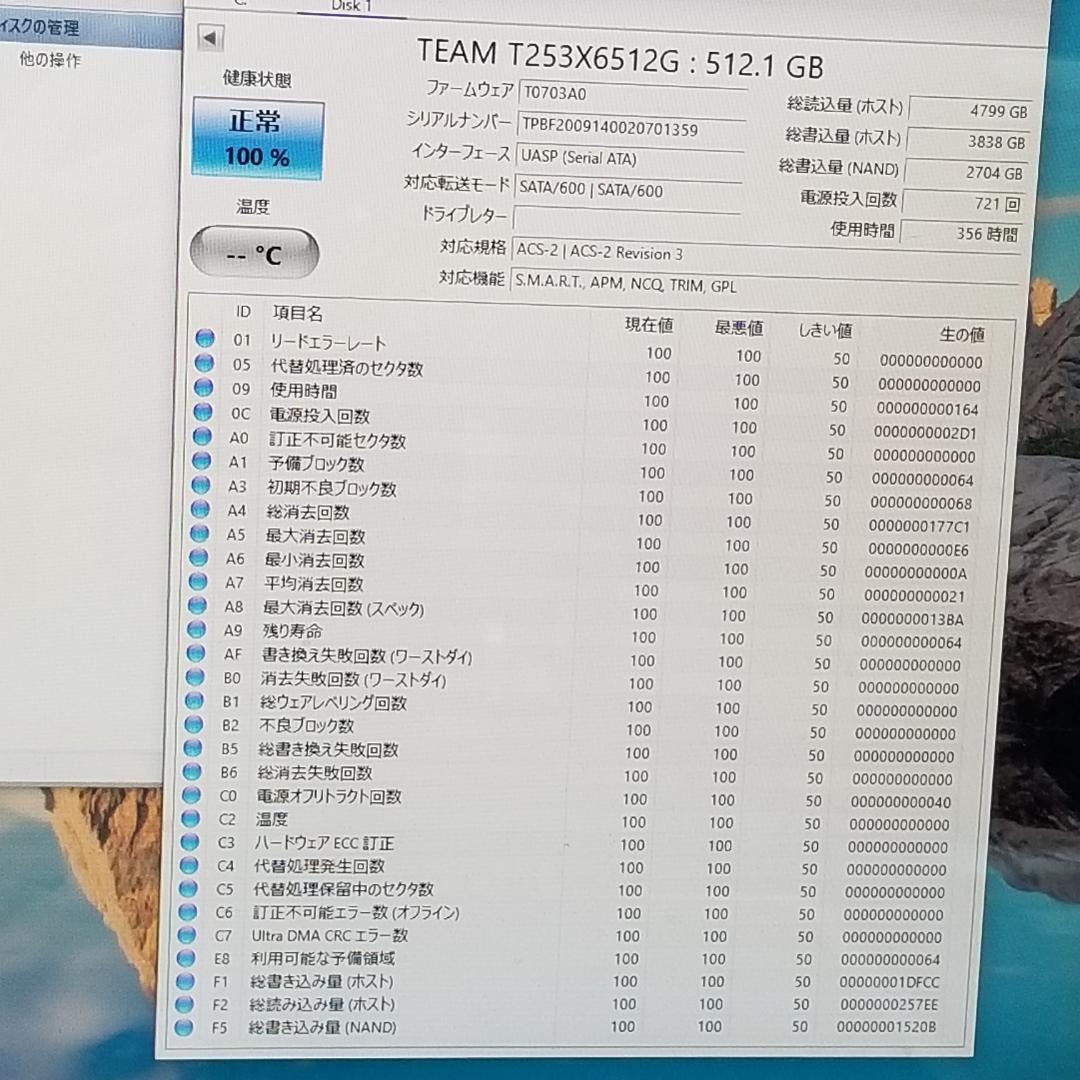Click raw value 0000000257EE in the F2 row
This screenshot has width=1080, height=1080.
[889, 1005]
